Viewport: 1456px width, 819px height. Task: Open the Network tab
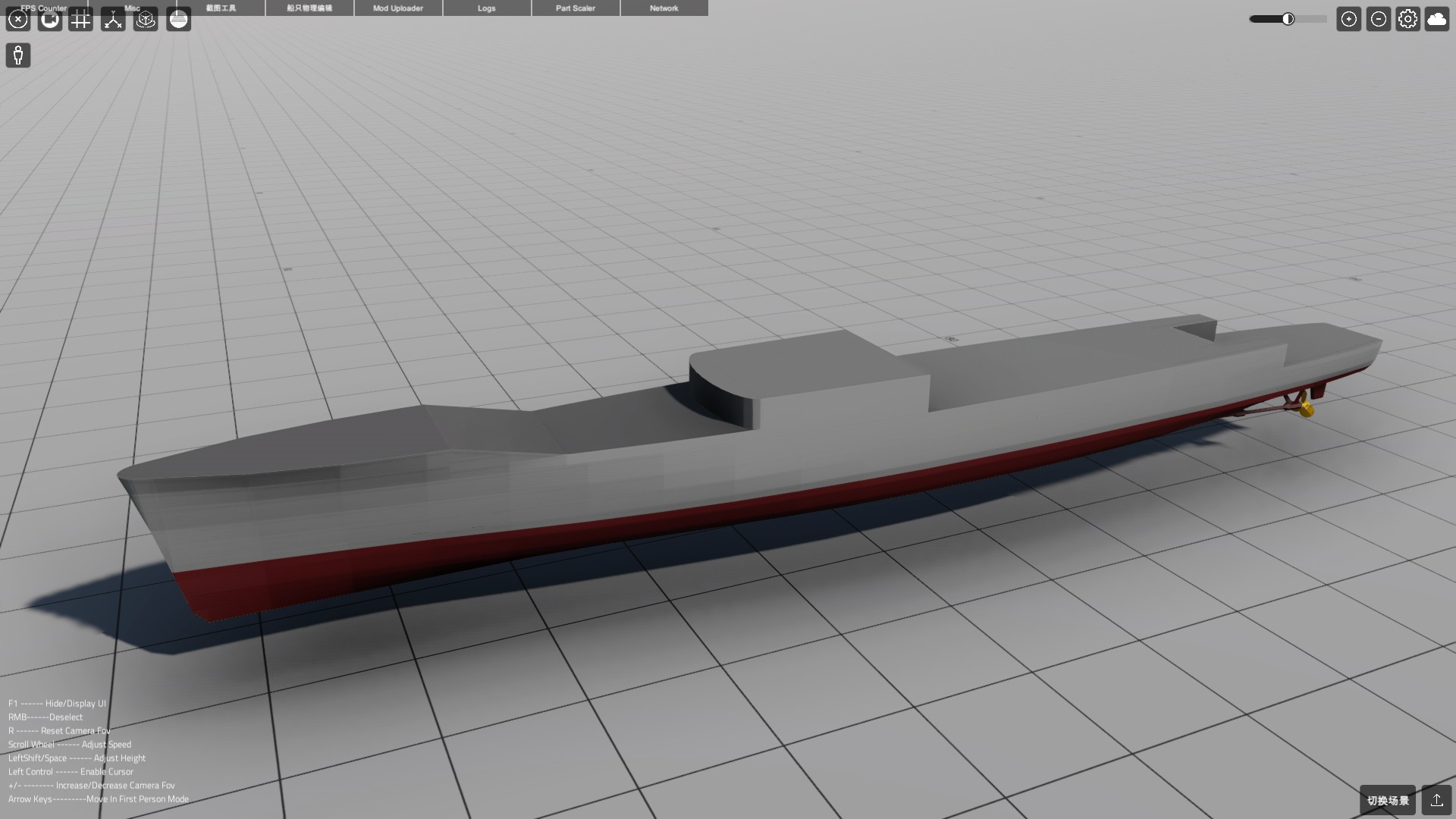664,8
